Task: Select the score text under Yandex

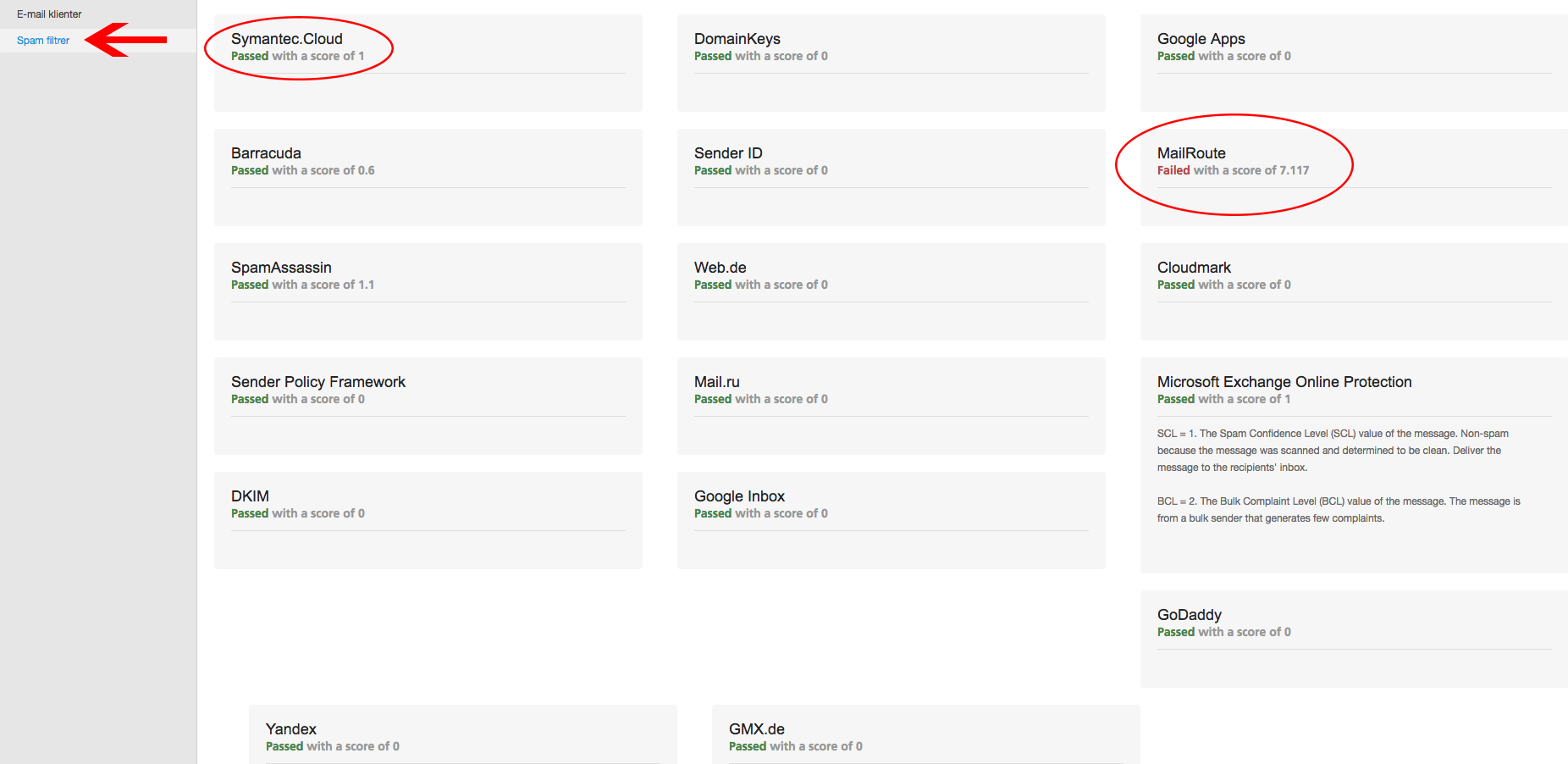Action: (x=333, y=746)
